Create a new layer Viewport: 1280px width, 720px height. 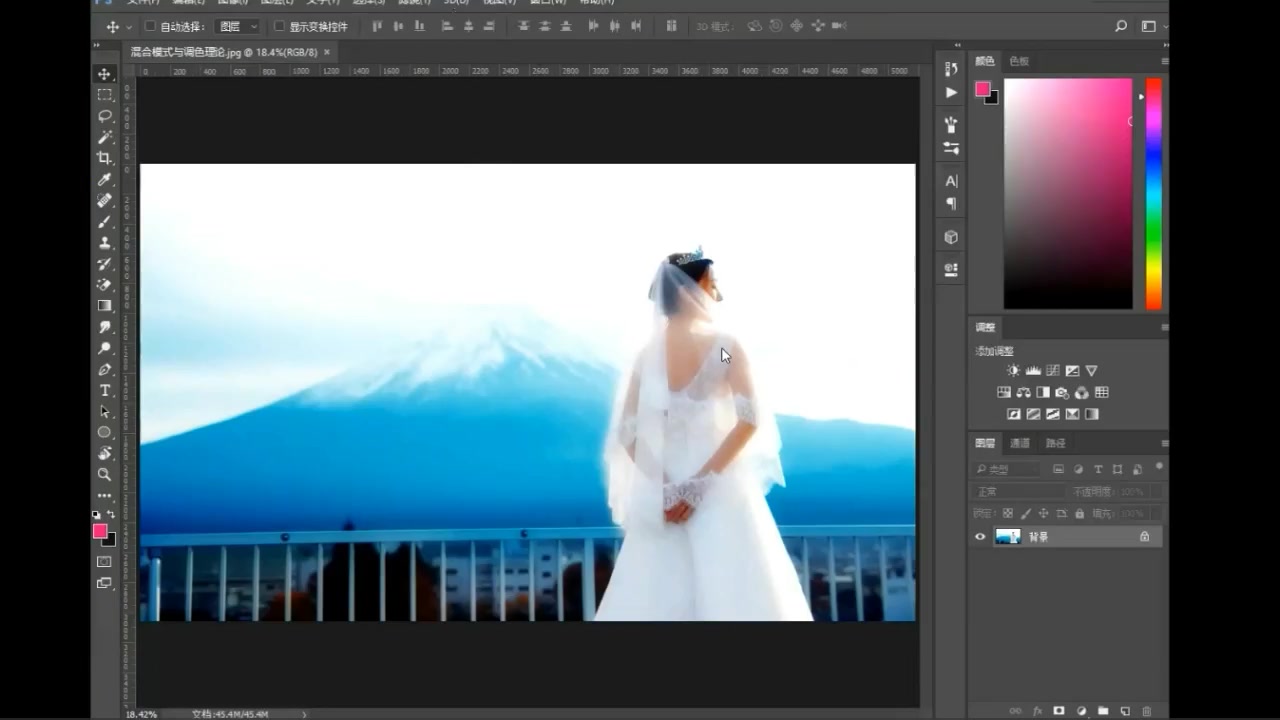click(x=1125, y=711)
